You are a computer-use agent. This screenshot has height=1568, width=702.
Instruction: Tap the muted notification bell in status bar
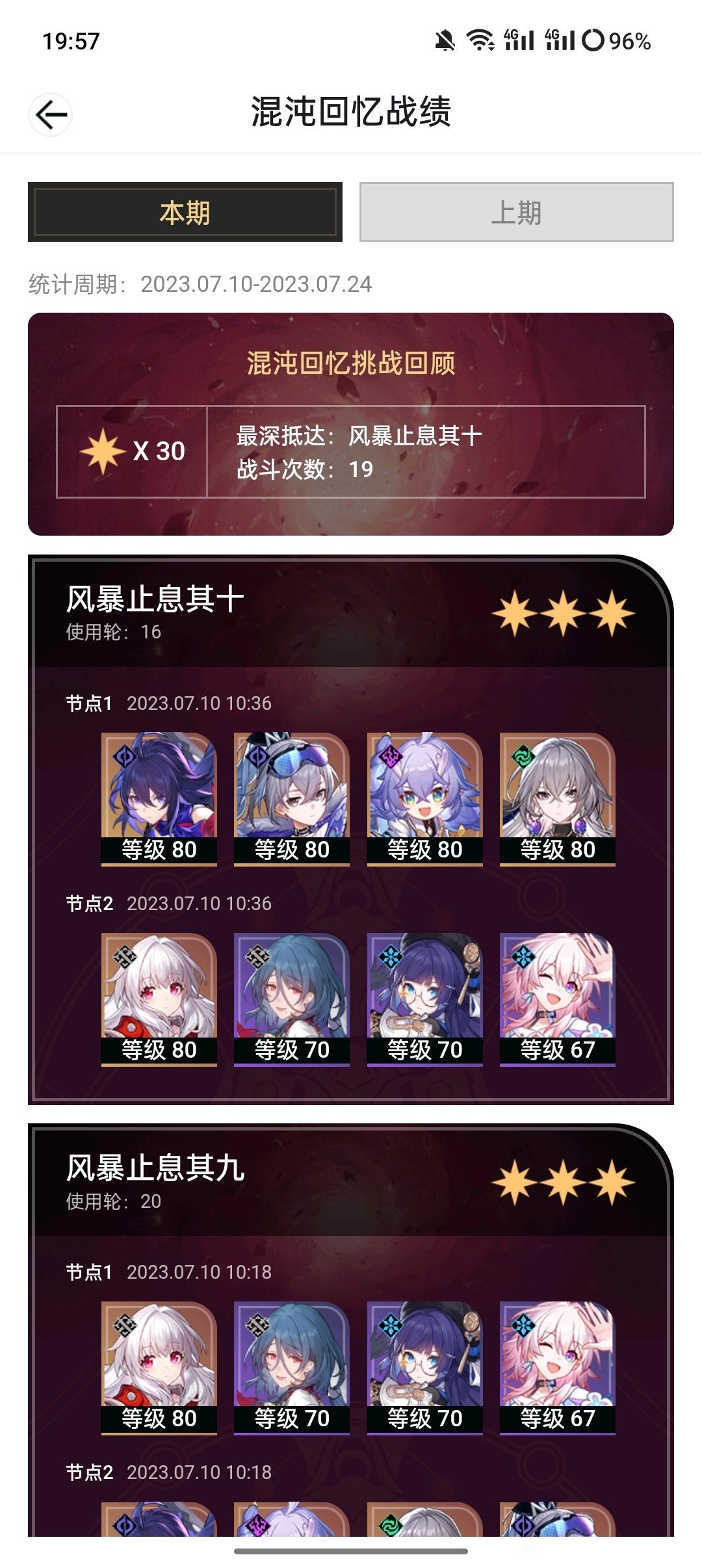445,41
